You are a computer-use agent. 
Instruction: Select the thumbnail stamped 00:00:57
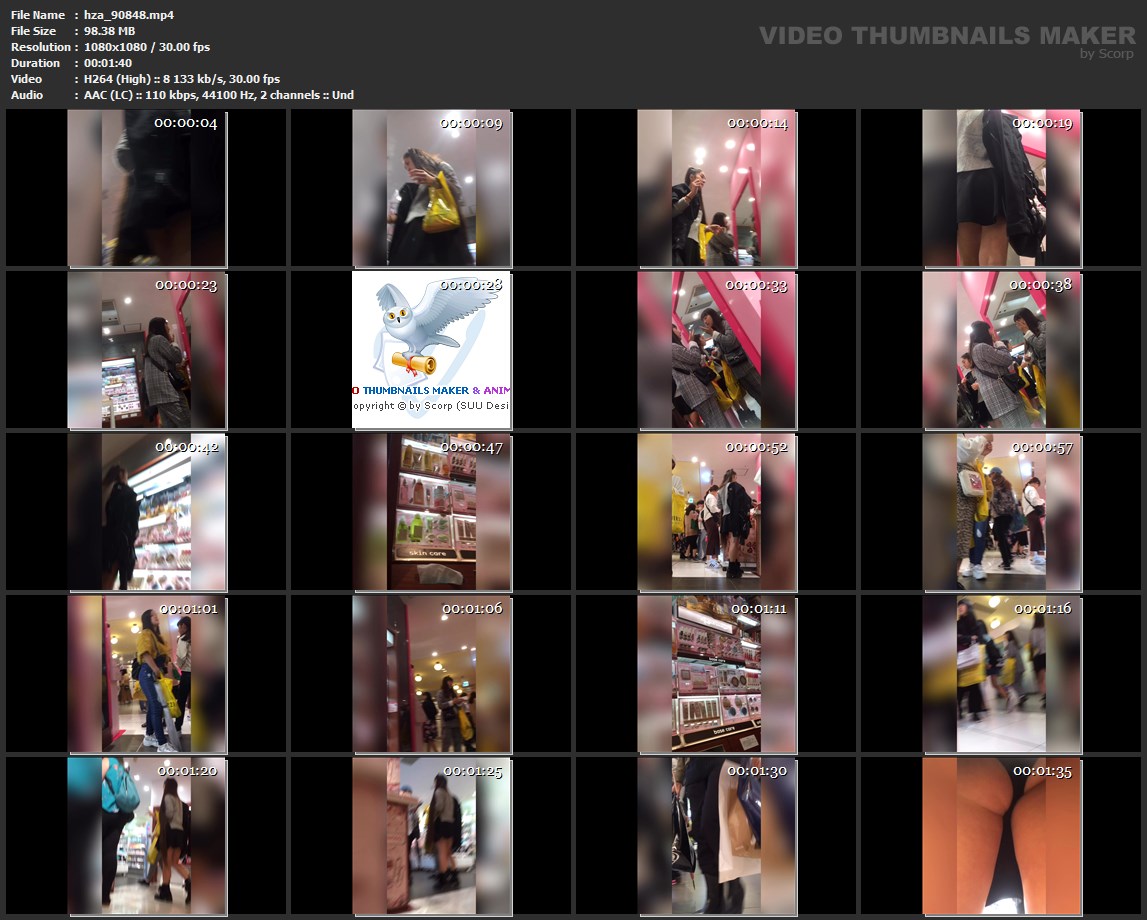tap(1001, 513)
